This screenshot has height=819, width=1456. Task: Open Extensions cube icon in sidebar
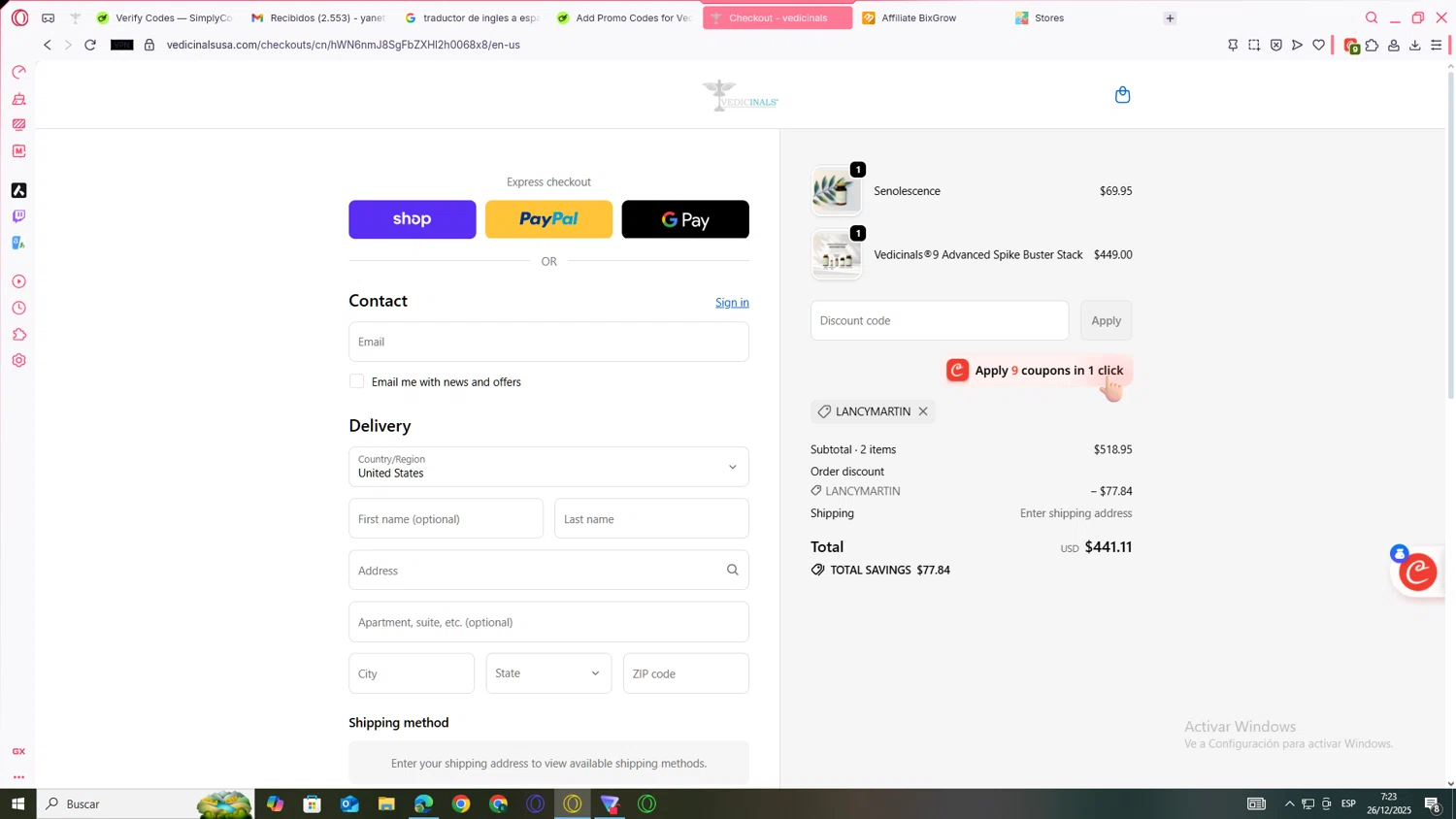click(x=18, y=335)
